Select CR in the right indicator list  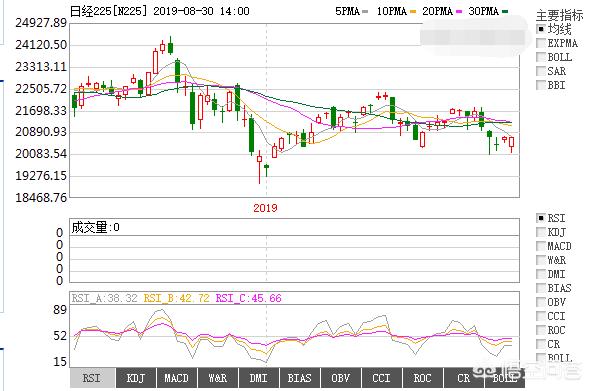(x=541, y=344)
